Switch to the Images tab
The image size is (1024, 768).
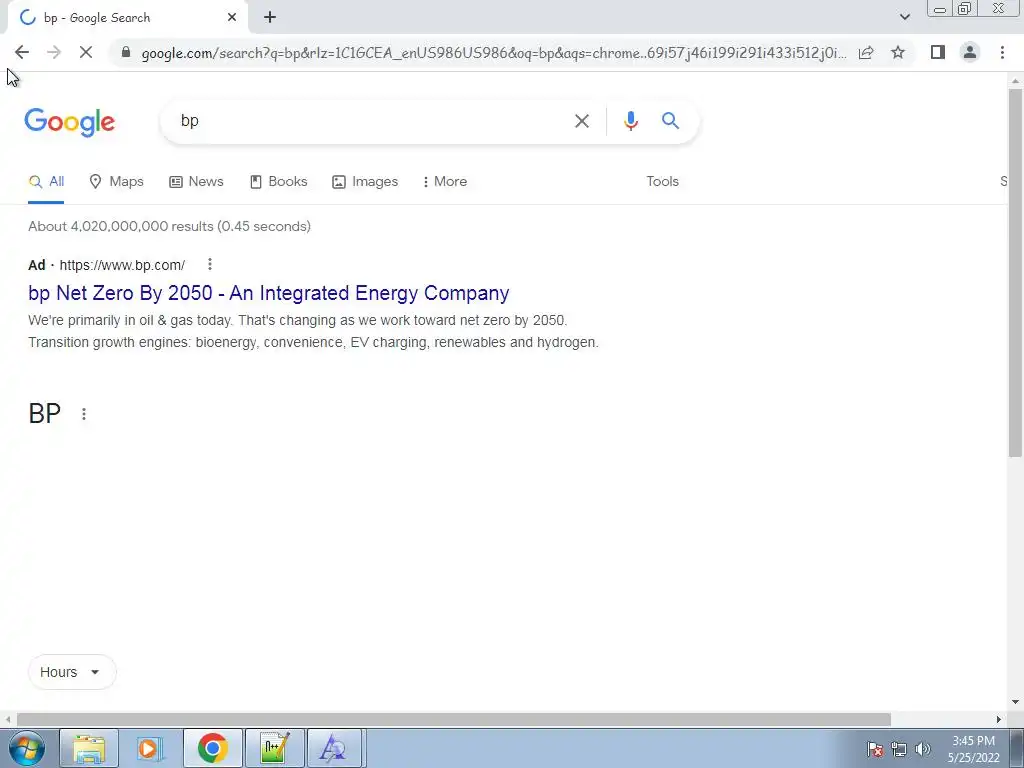coord(365,182)
